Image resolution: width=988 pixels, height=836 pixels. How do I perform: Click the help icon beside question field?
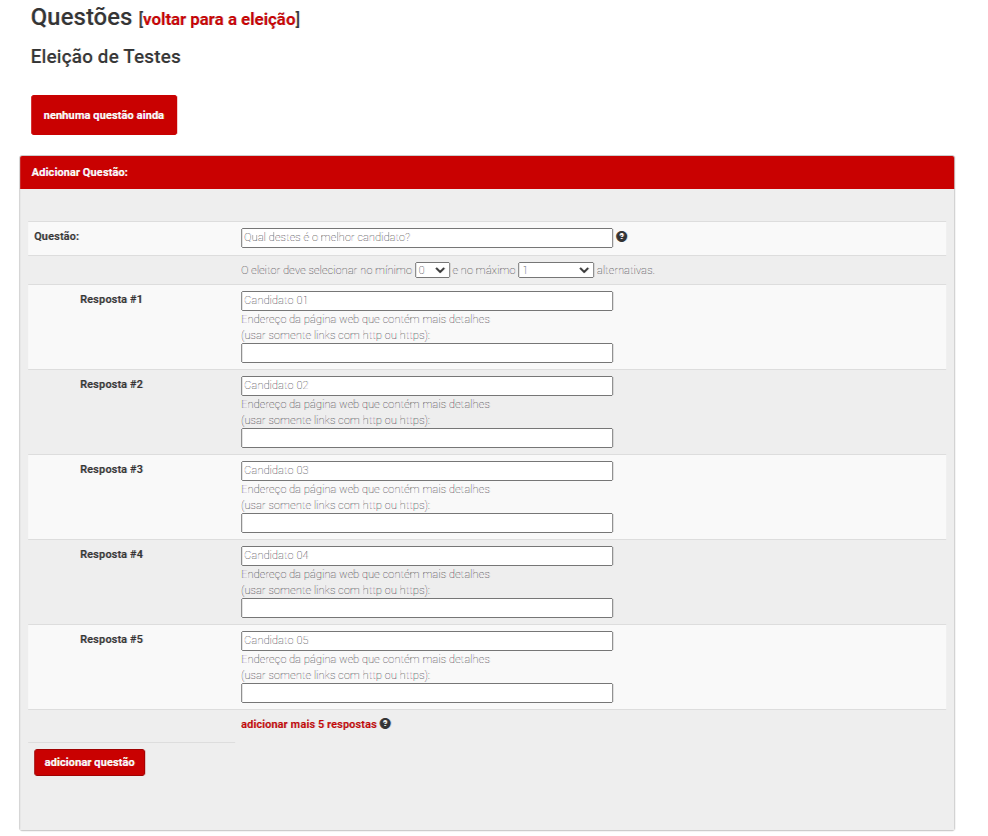click(621, 237)
